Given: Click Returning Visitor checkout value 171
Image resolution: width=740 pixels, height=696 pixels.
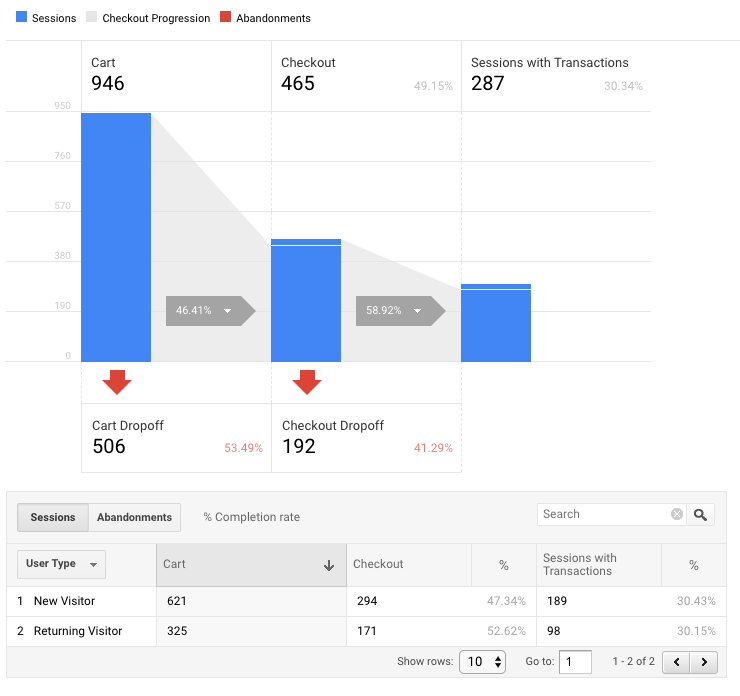Looking at the screenshot, I should coord(367,631).
